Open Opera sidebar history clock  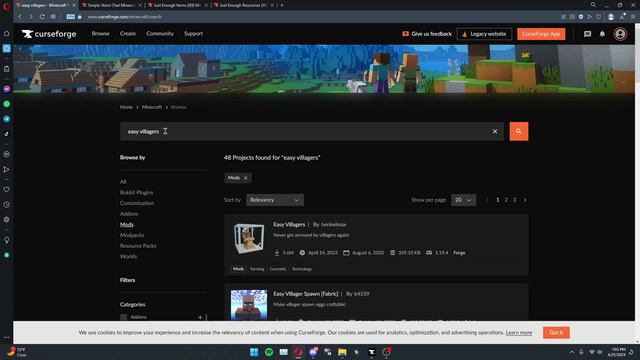click(x=7, y=204)
